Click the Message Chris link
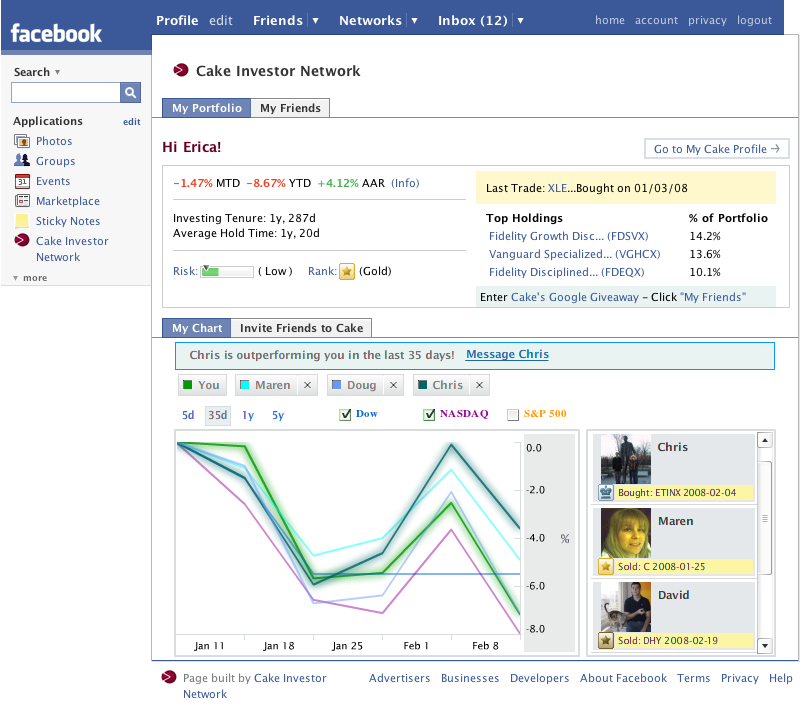Image resolution: width=802 pixels, height=719 pixels. point(507,354)
